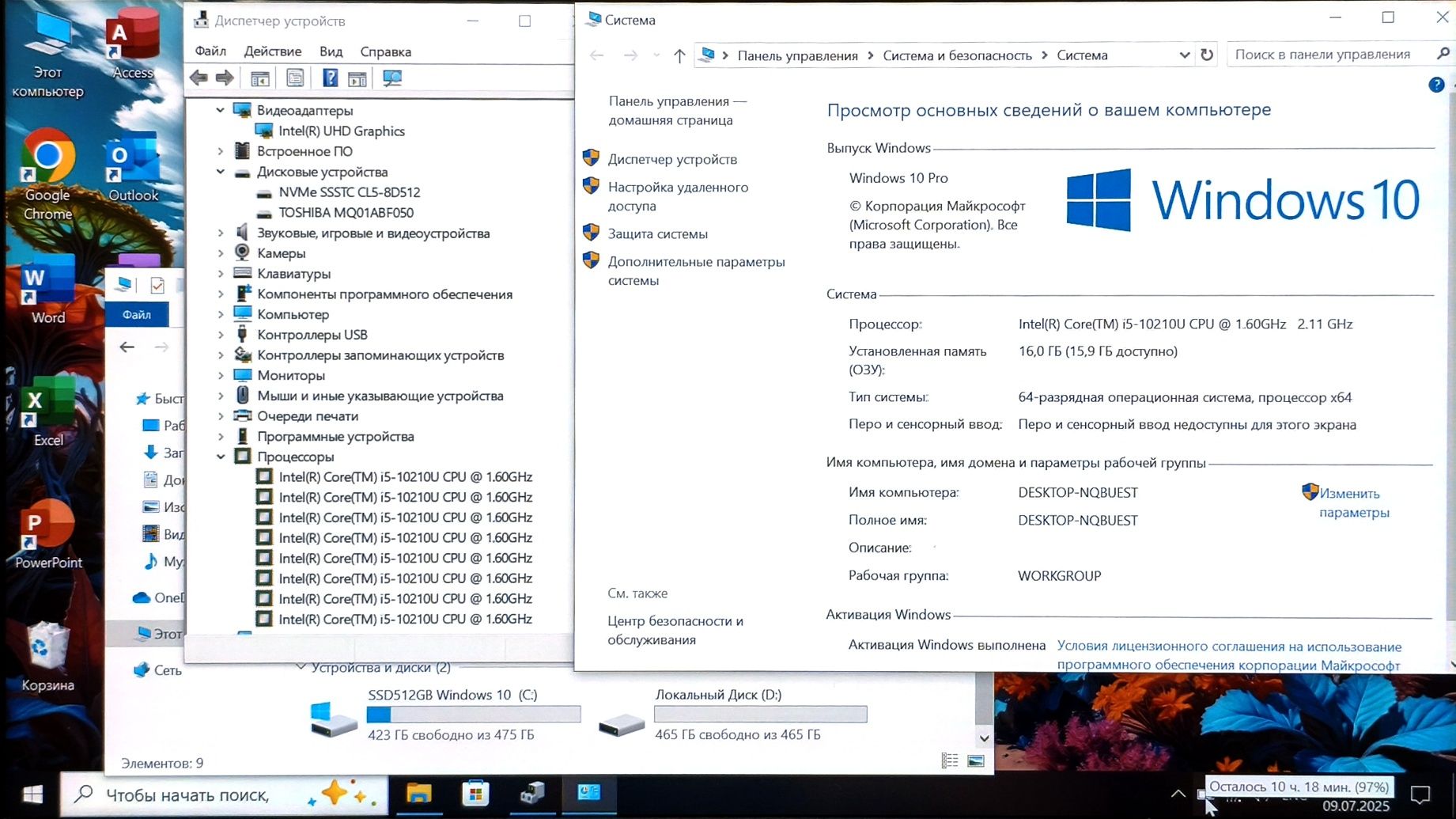
Task: Click Система и безопасность breadcrumb
Action: (957, 55)
